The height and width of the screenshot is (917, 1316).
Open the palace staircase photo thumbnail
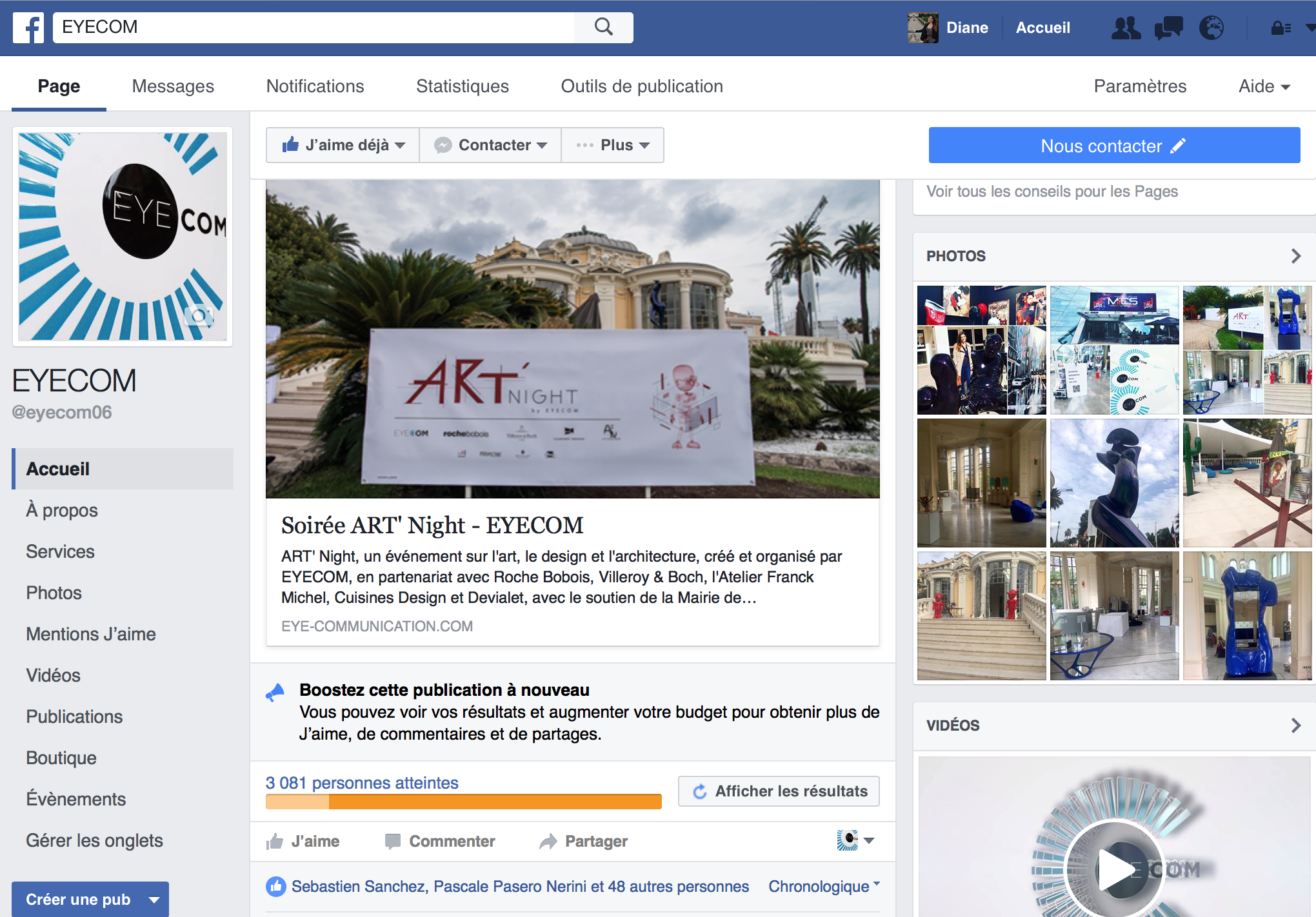coord(982,616)
